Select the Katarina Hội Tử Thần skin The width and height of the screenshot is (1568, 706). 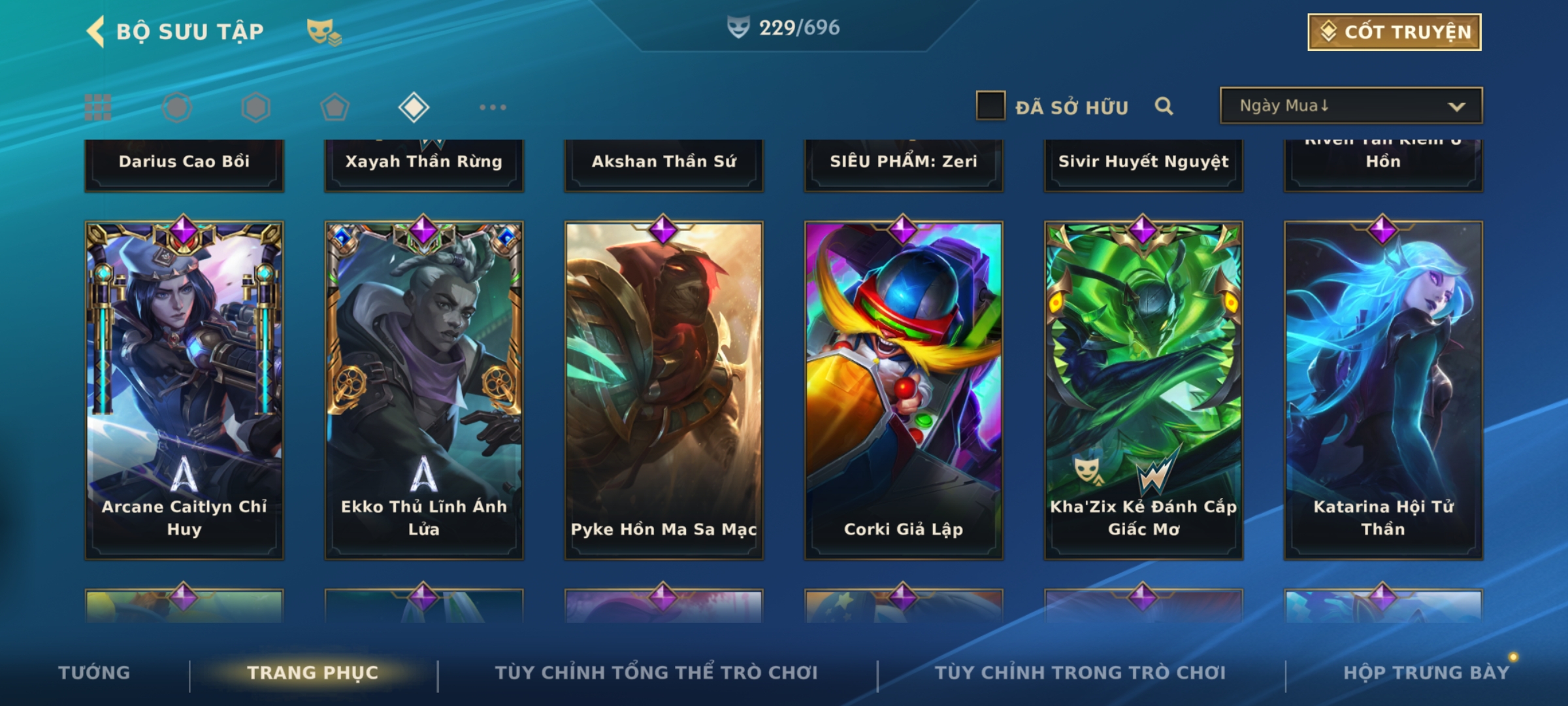1383,390
